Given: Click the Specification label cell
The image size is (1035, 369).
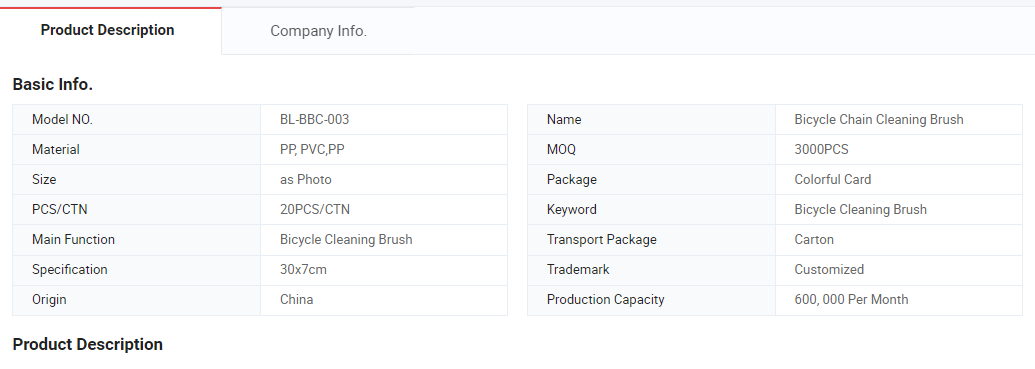Looking at the screenshot, I should point(137,270).
